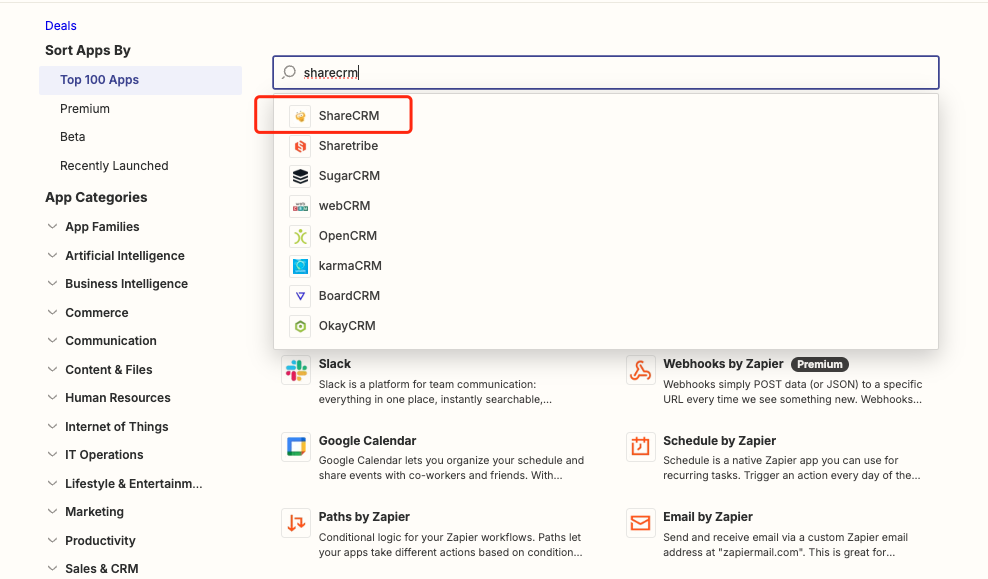This screenshot has width=988, height=579.
Task: Select Top 100 Apps sort option
Action: 141,80
